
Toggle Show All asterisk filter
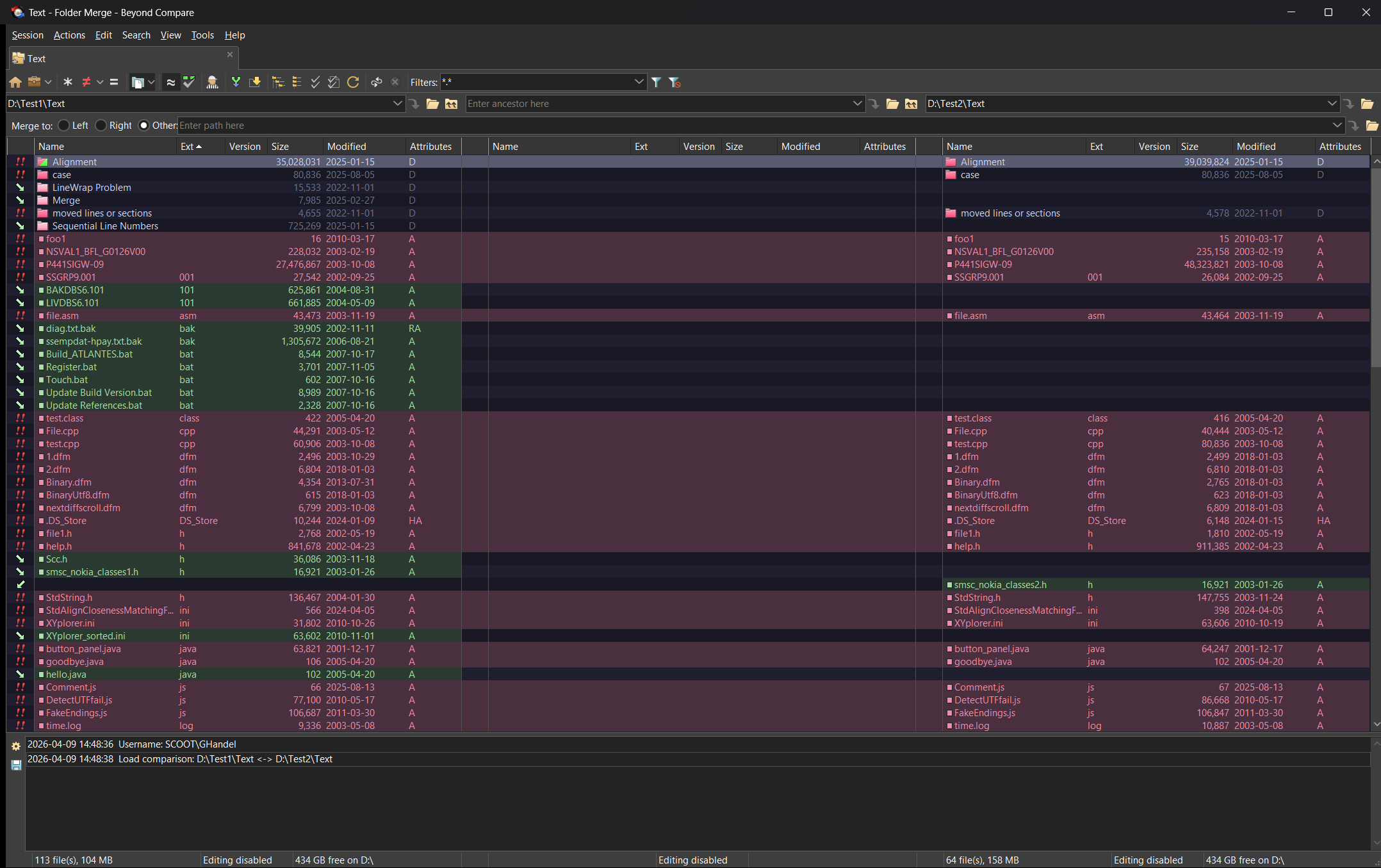68,82
